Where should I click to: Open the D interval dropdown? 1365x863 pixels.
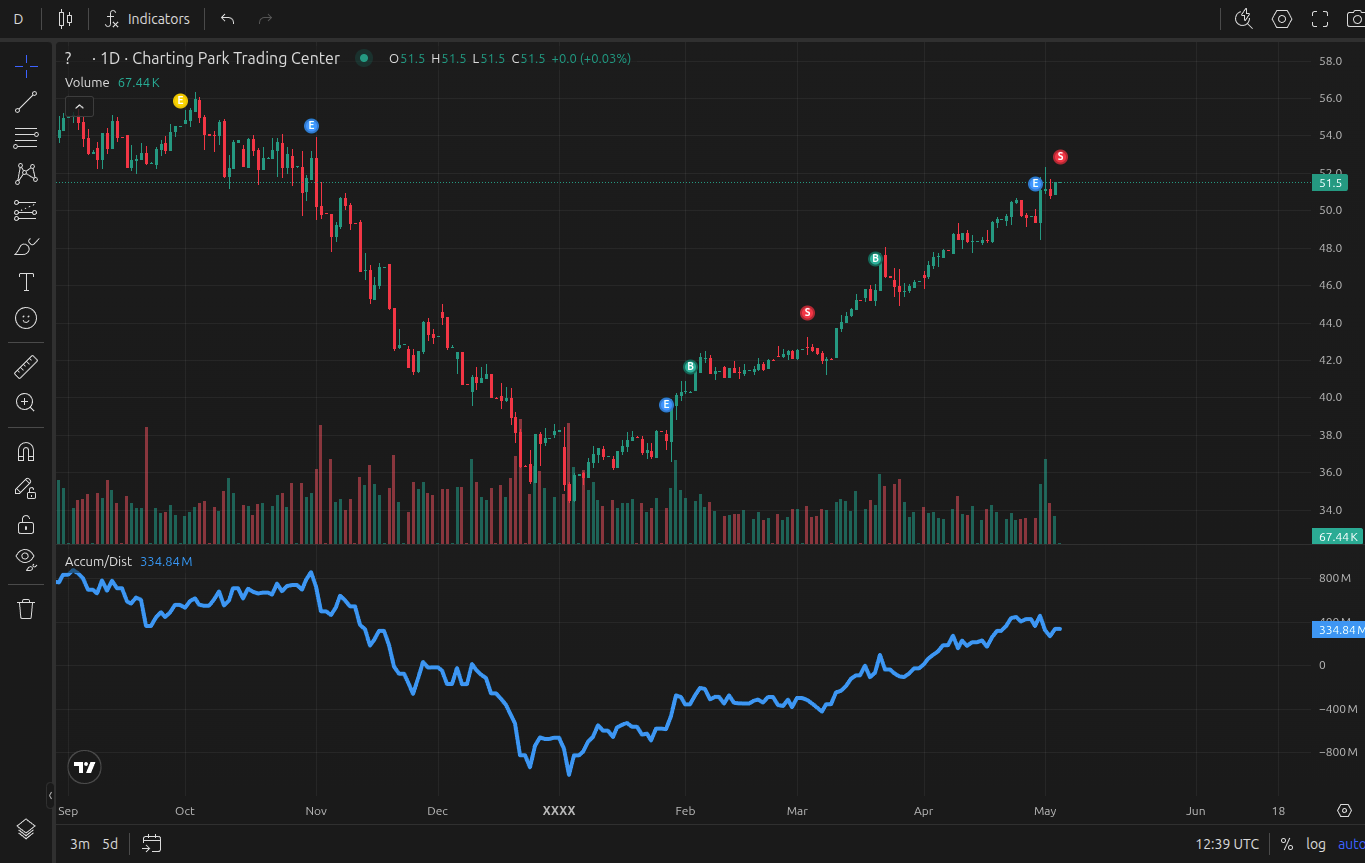click(18, 19)
